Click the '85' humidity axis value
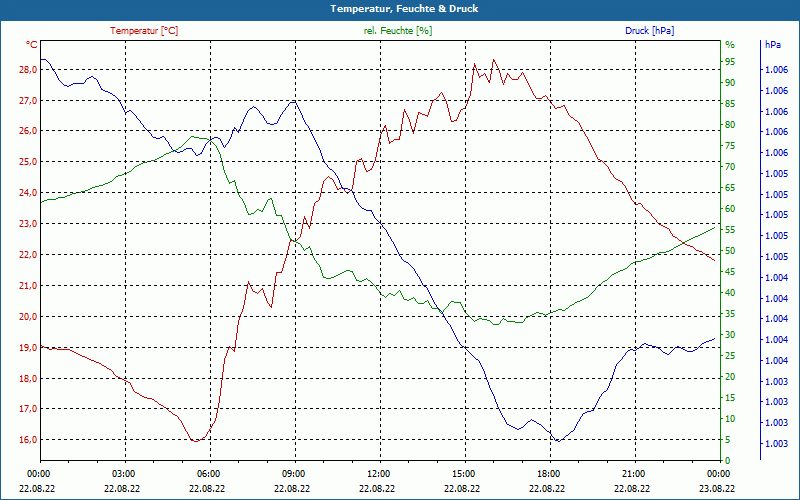The height and width of the screenshot is (500, 800). click(730, 104)
